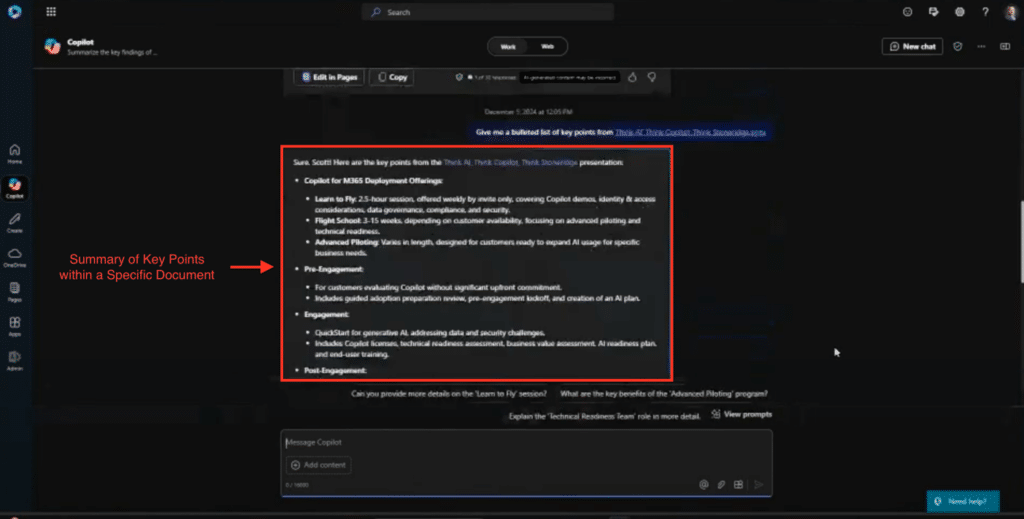Click the Message Copilot text field
The width and height of the screenshot is (1024, 519).
(x=525, y=442)
